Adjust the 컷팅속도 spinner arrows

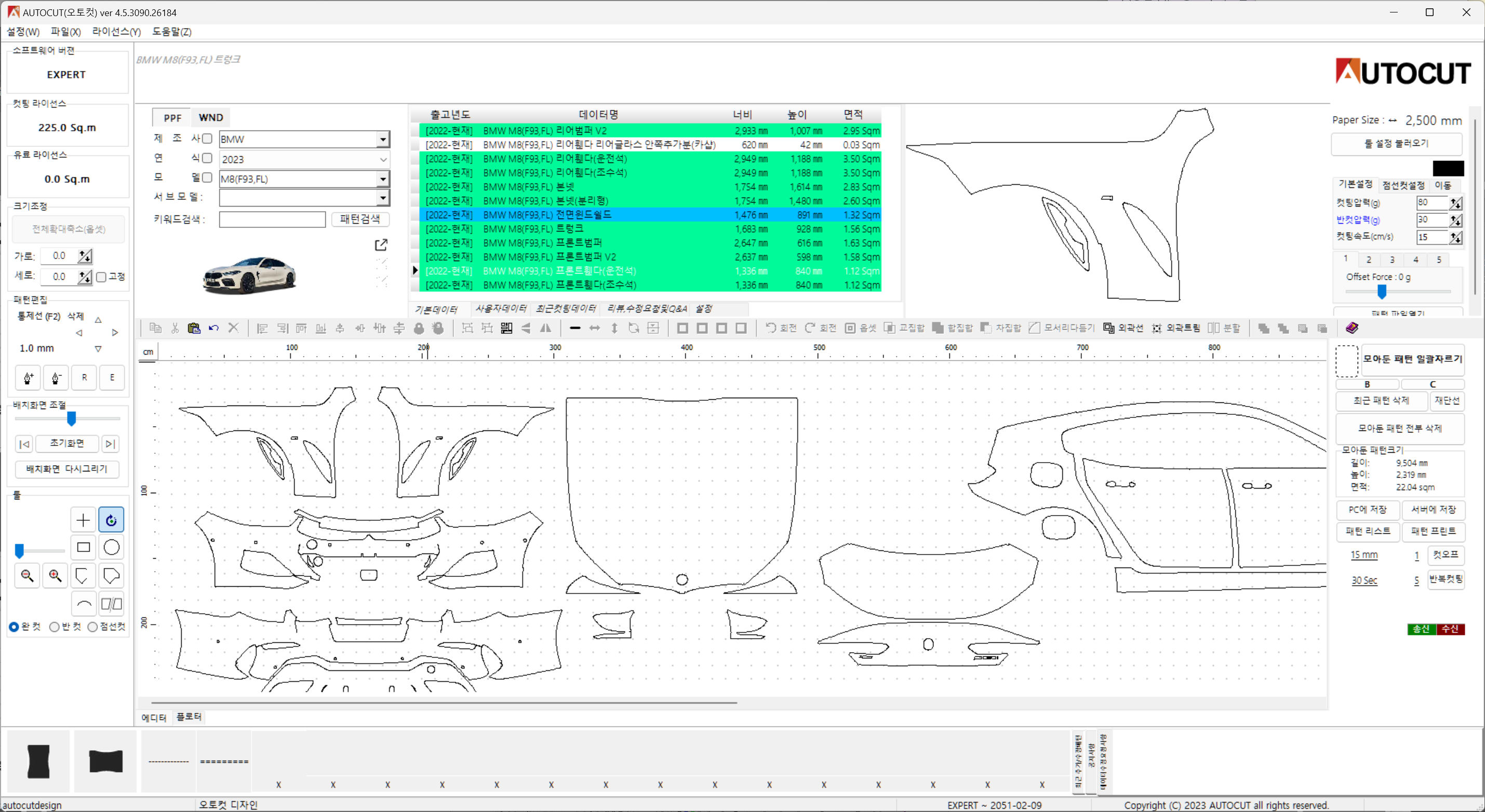click(x=1455, y=237)
